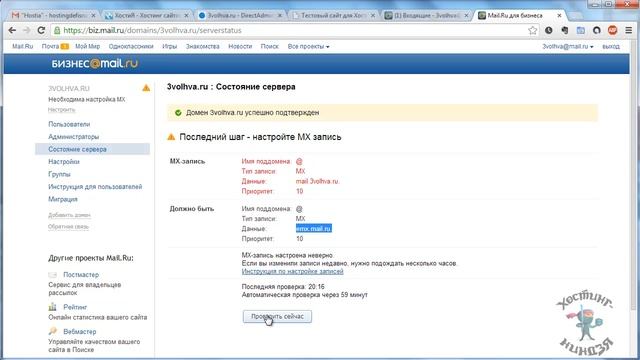Open Знакомства in the top navigation

[x=202, y=47]
